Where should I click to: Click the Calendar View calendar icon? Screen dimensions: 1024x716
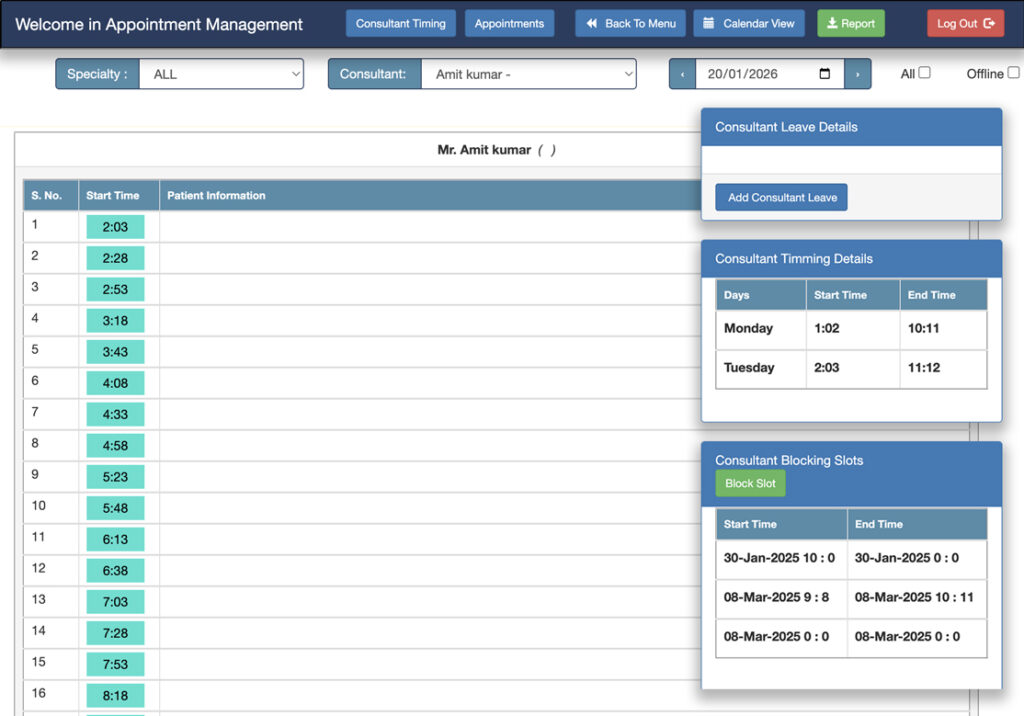coord(708,24)
